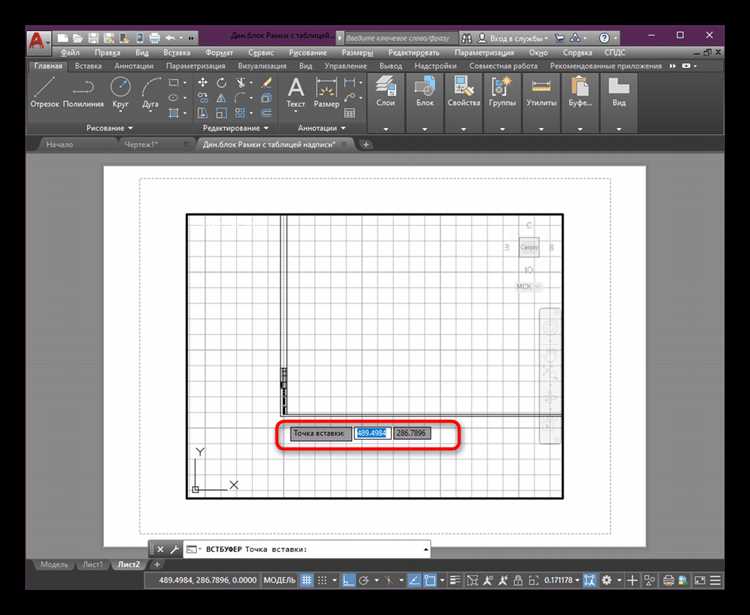Screen dimensions: 750x615
Task: Open the Файл menu
Action: [x=70, y=53]
